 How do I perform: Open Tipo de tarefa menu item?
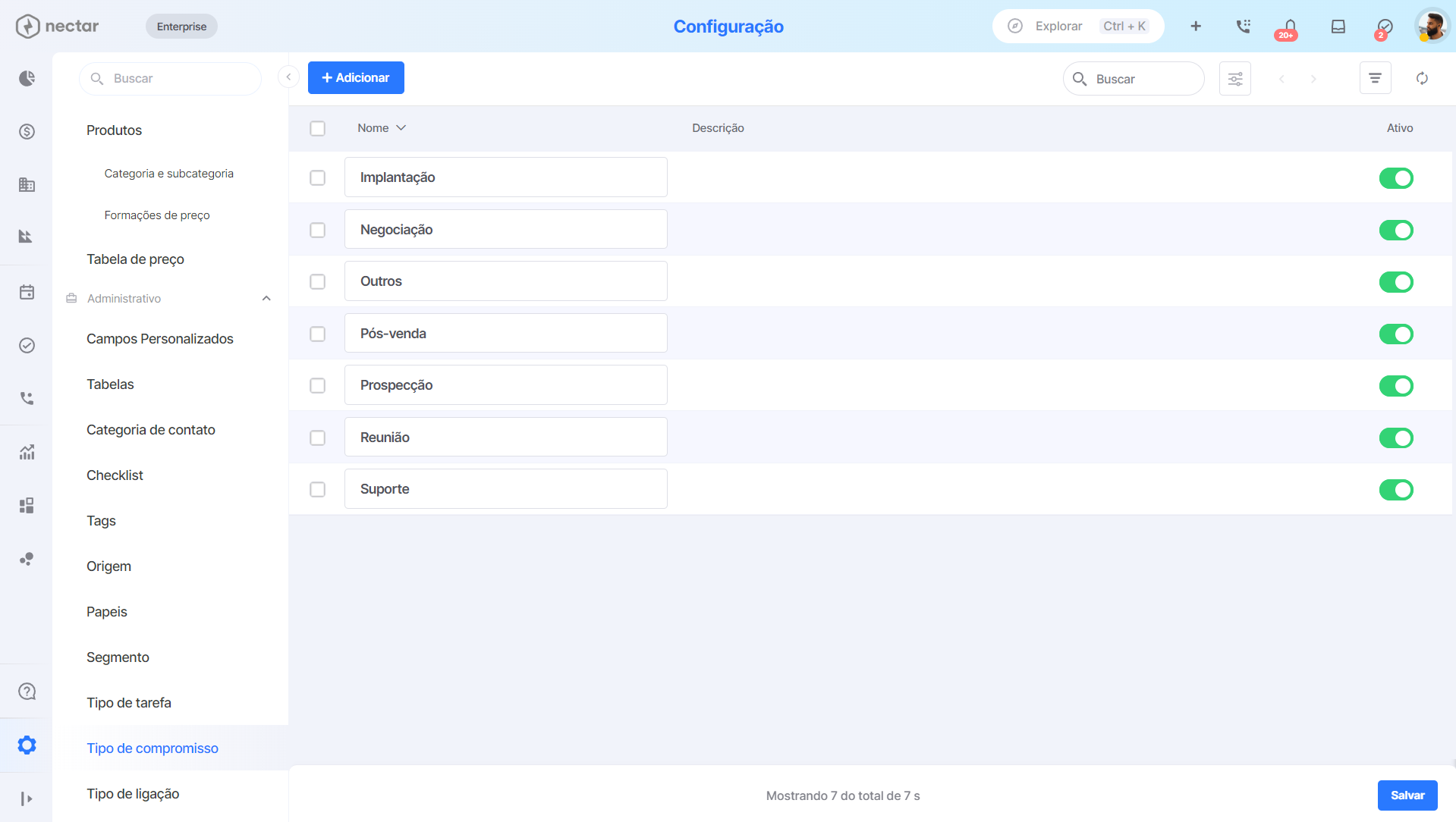(129, 703)
